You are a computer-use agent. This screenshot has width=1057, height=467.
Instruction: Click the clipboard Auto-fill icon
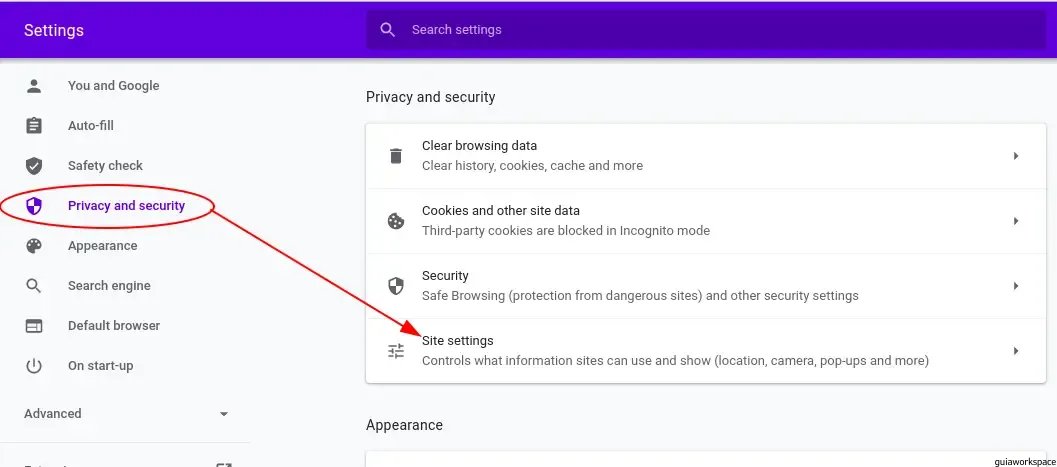tap(34, 125)
